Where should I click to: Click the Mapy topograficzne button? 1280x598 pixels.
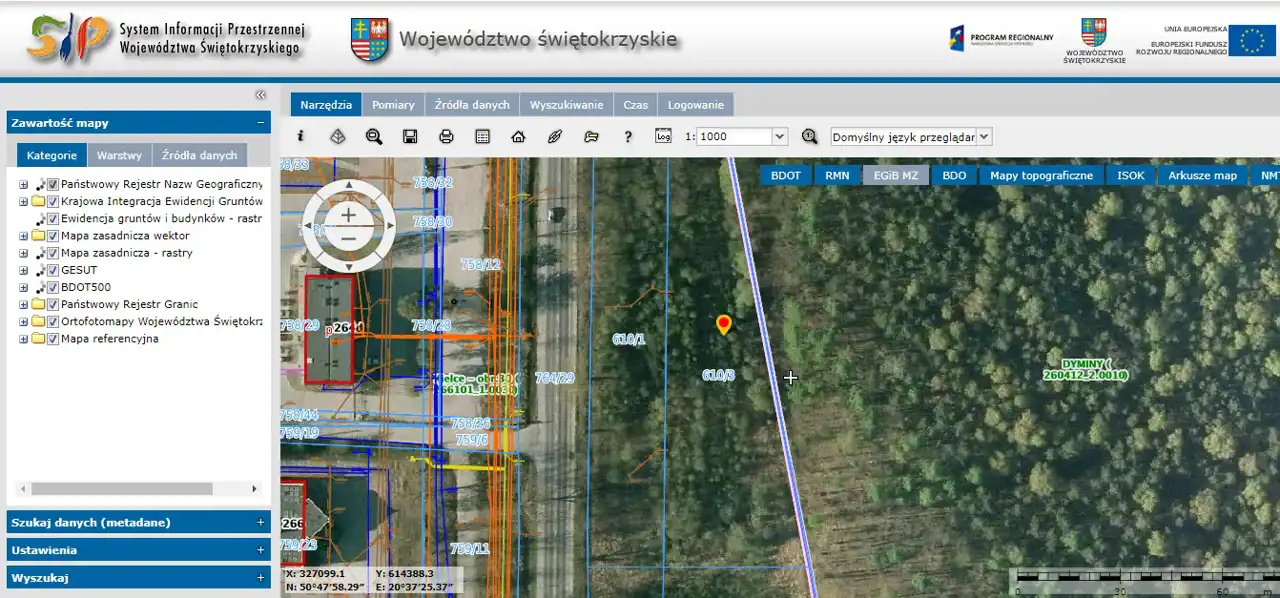[1041, 175]
